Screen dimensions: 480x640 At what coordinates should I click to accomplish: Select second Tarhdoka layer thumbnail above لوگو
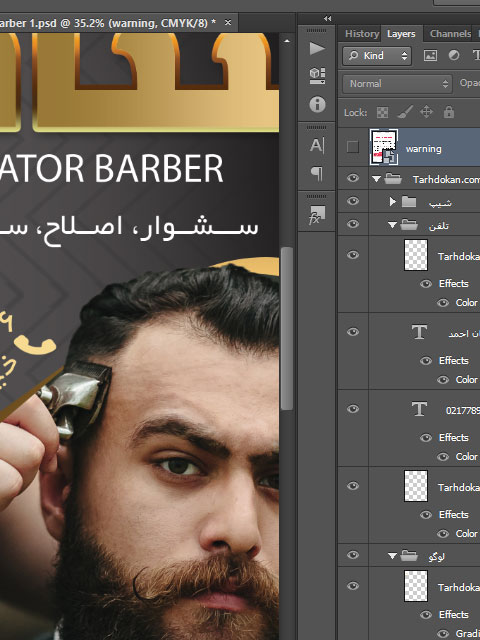(416, 486)
